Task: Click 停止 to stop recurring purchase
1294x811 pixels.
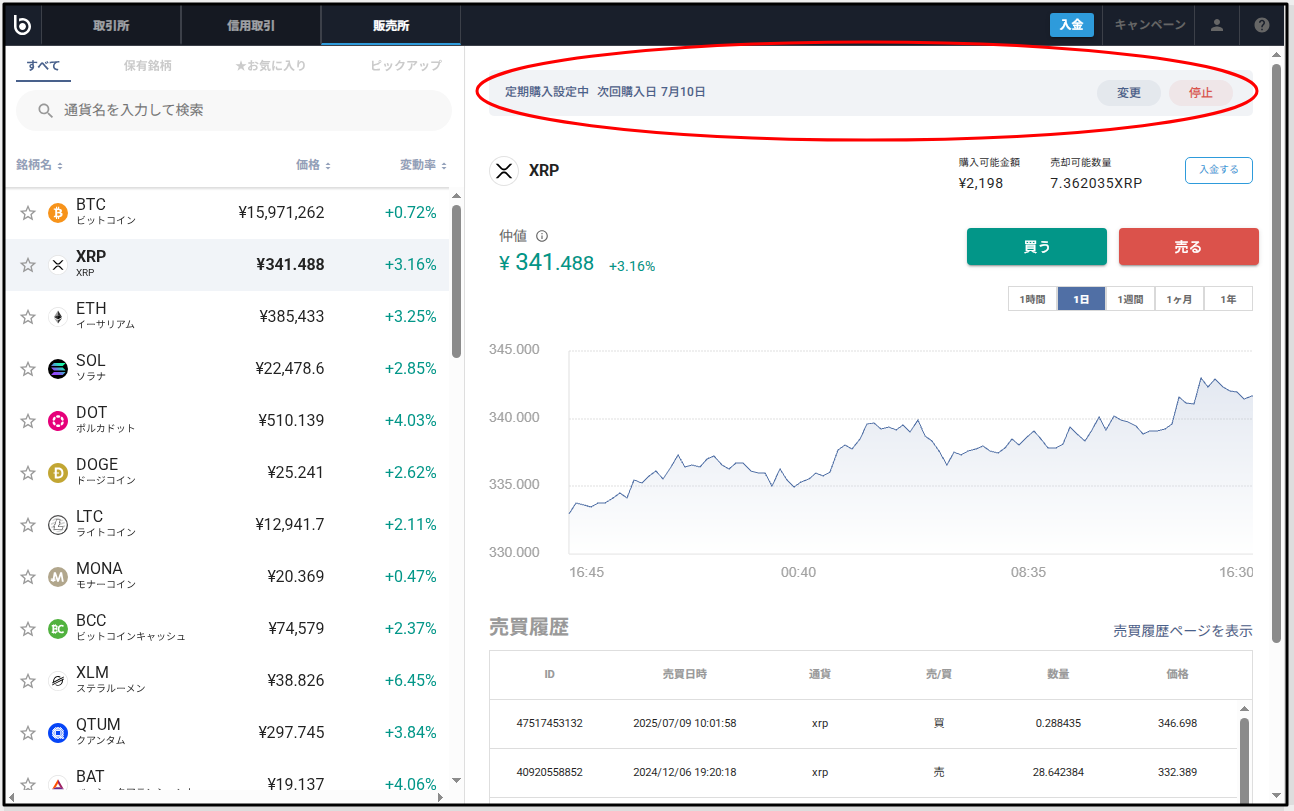Action: pyautogui.click(x=1201, y=93)
